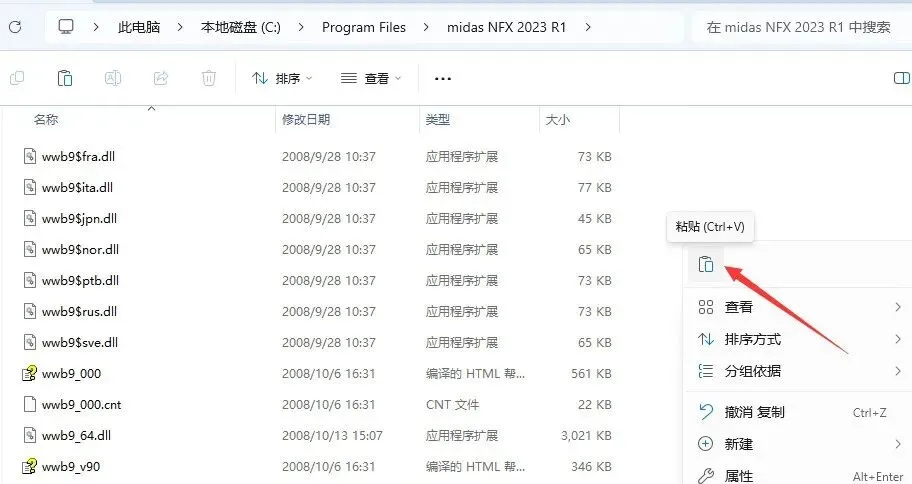Navigate to 此电脑 in breadcrumb

pos(139,27)
